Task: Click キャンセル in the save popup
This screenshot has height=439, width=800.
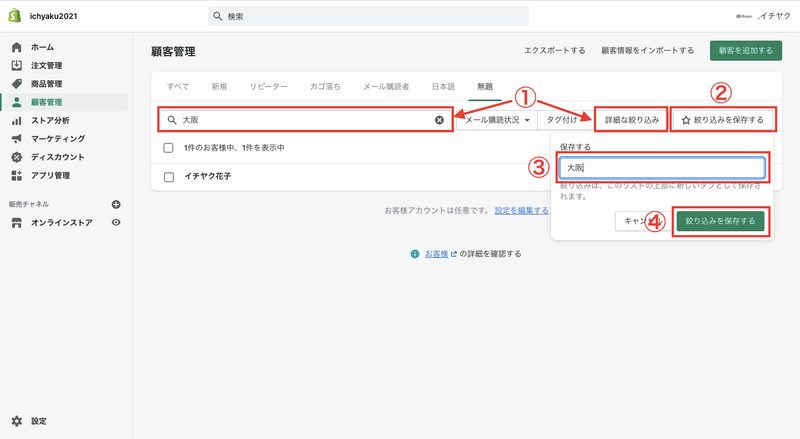Action: tap(643, 221)
